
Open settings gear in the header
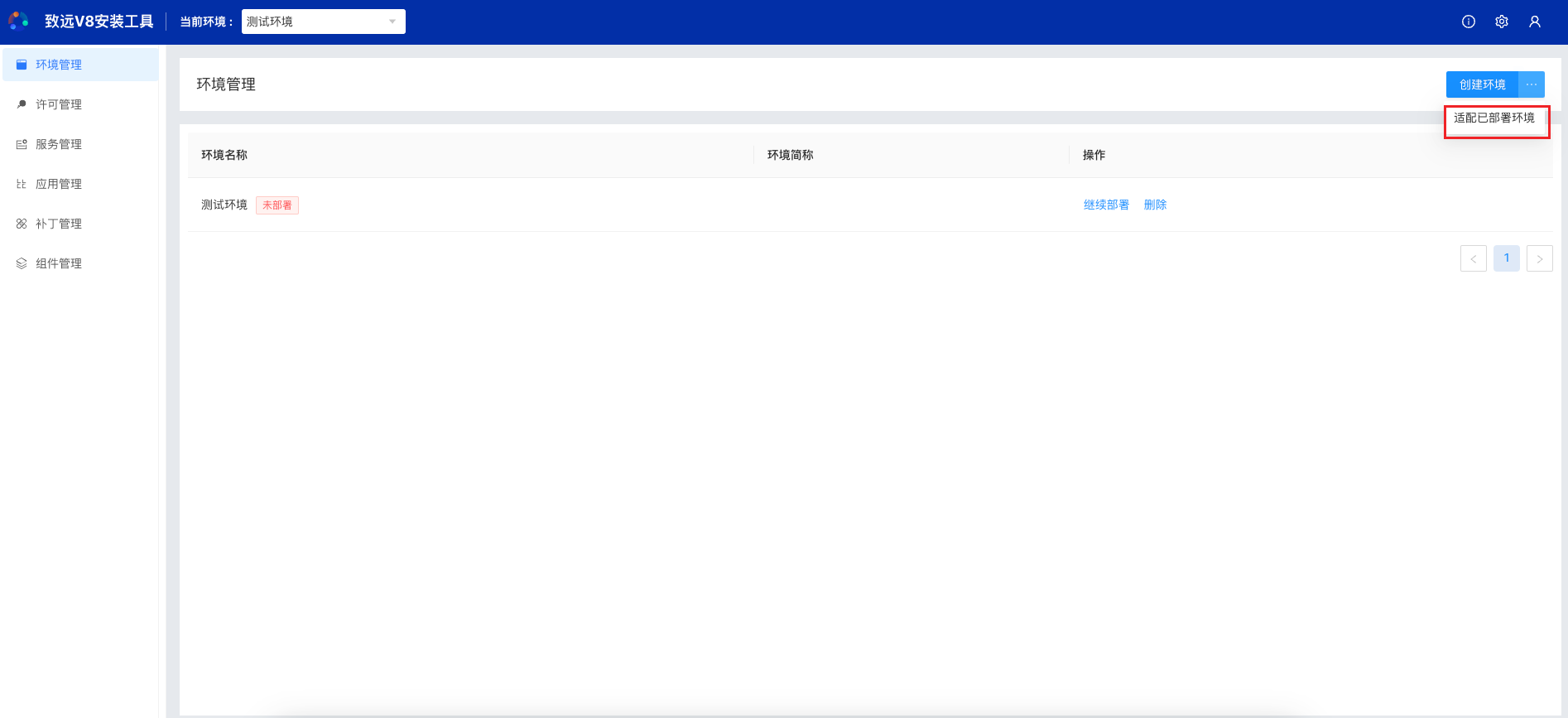point(1502,22)
